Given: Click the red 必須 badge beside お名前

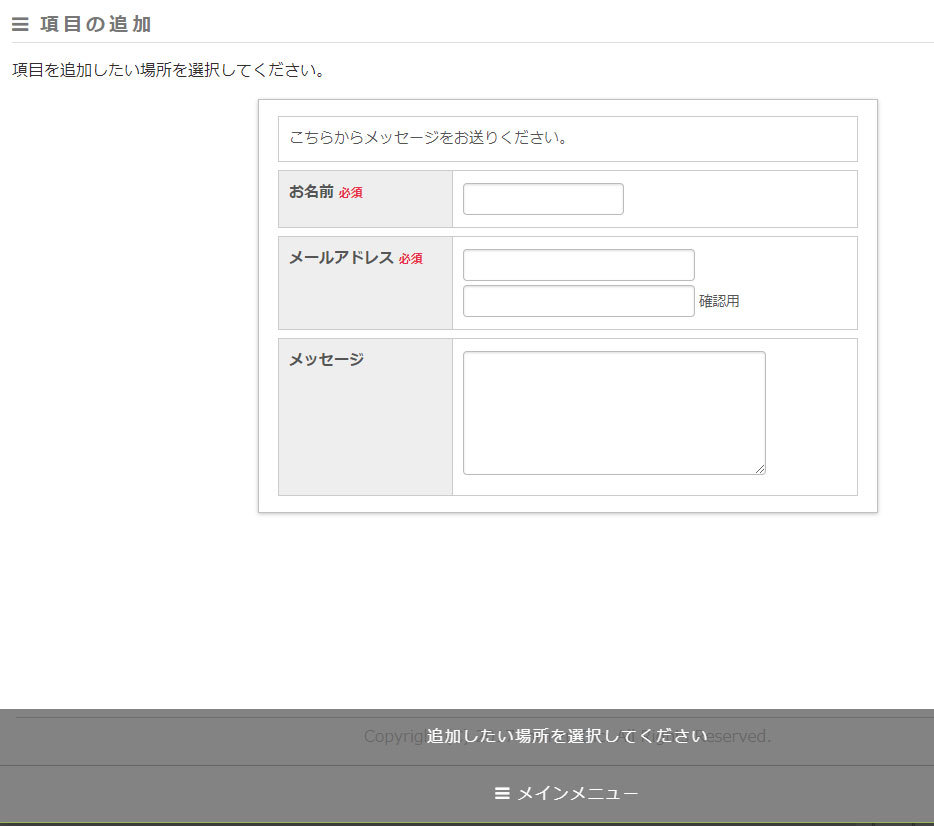Looking at the screenshot, I should click(350, 193).
